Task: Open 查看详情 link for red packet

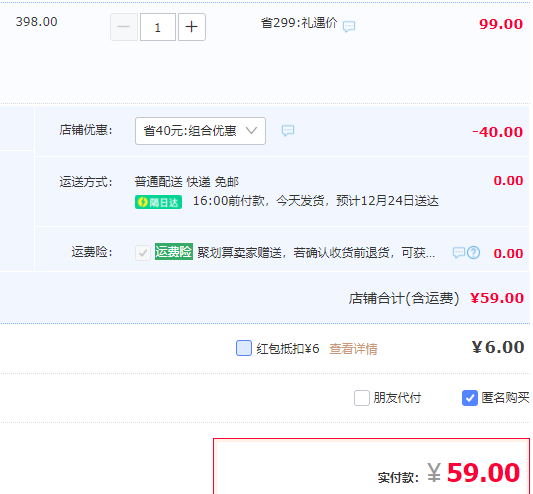Action: coord(353,349)
